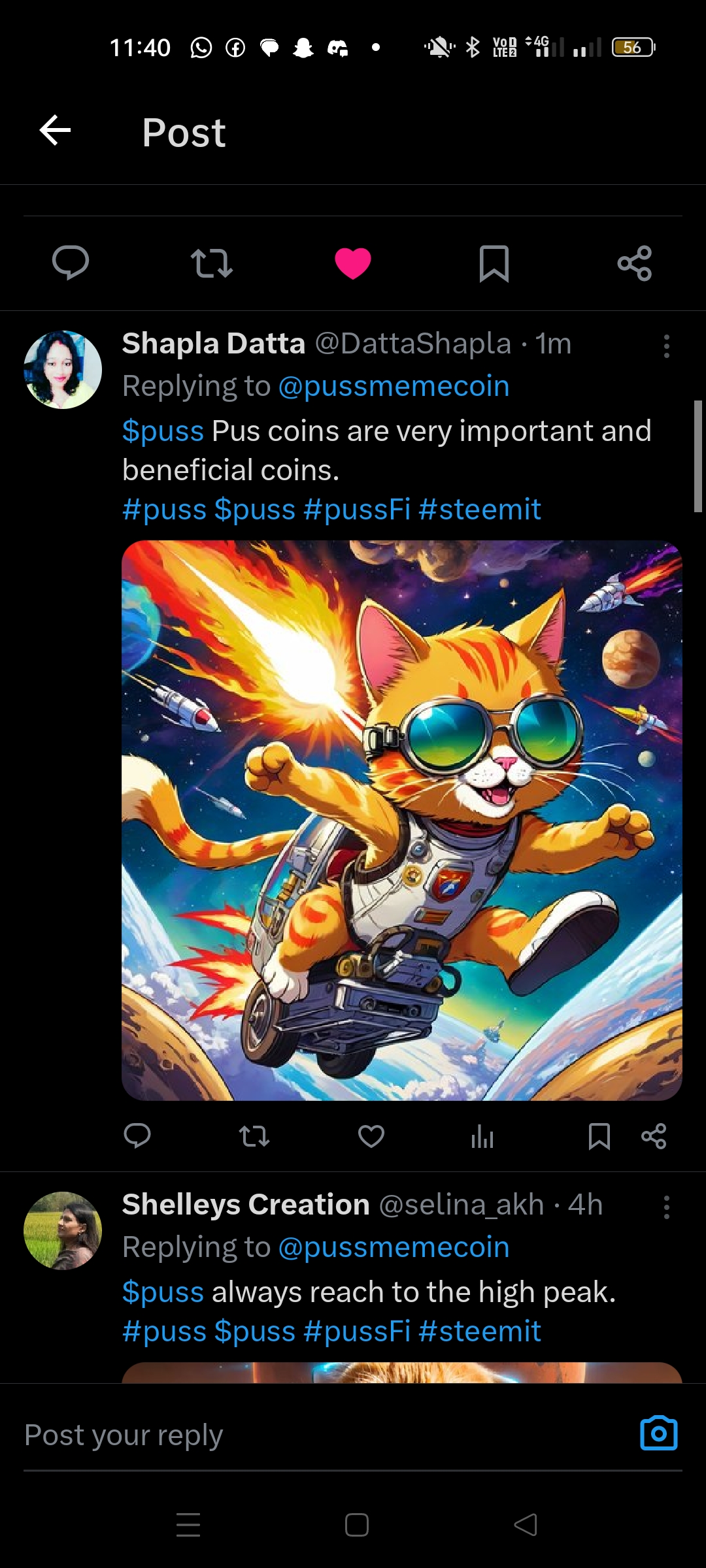Tap the #steemit hashtag in Shapla Datta's reply

coord(480,510)
